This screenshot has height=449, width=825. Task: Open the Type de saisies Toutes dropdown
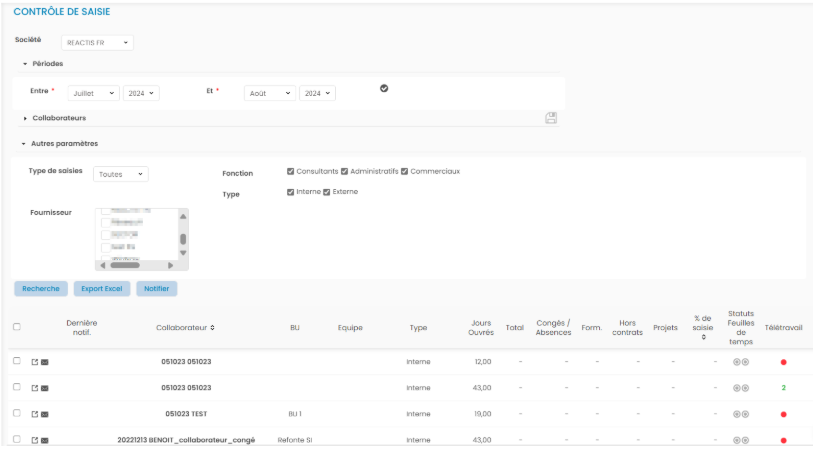coord(121,174)
